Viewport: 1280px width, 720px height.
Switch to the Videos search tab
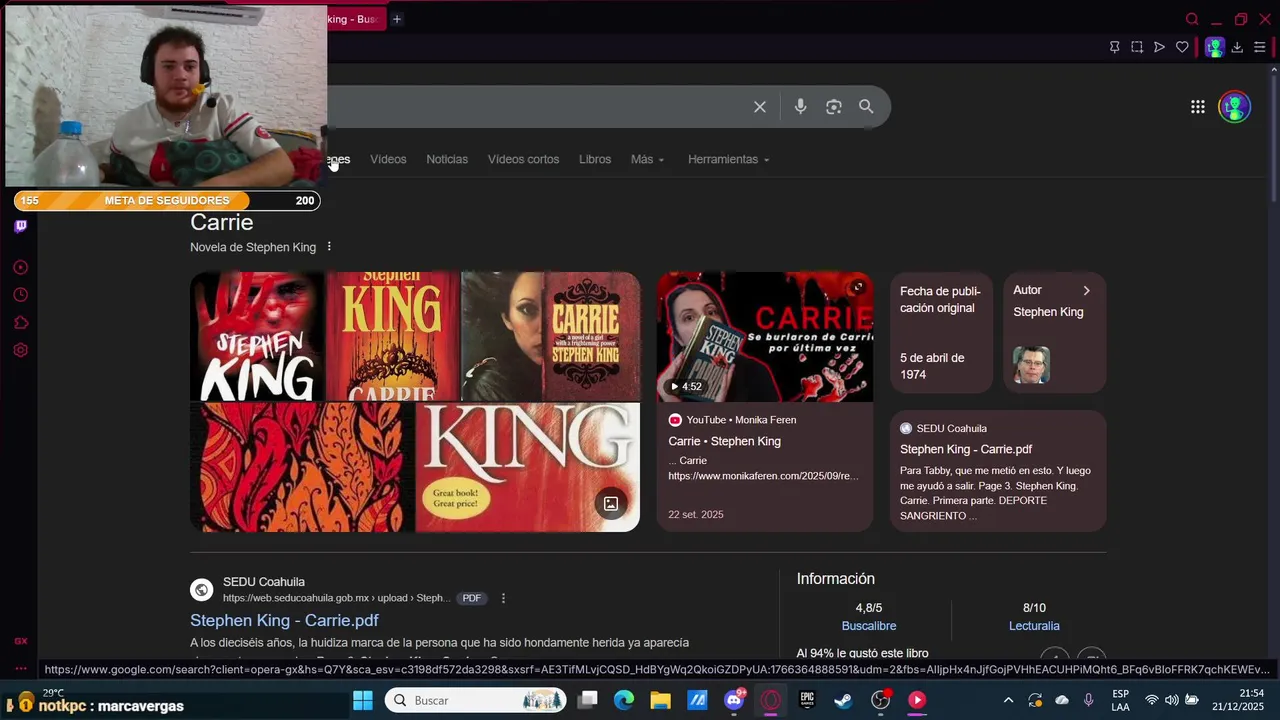388,159
